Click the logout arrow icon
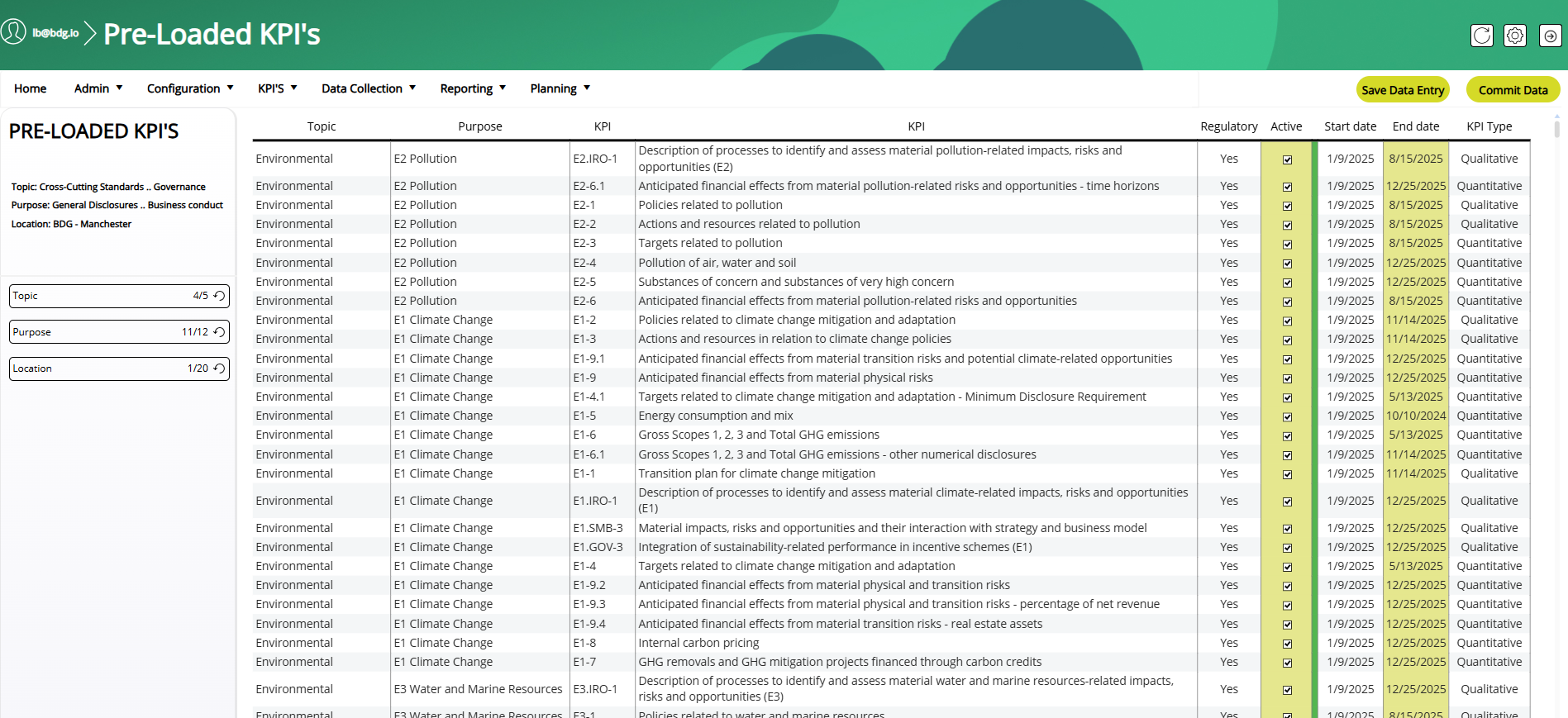Screen dimensions: 1568x718 pyautogui.click(x=1550, y=36)
